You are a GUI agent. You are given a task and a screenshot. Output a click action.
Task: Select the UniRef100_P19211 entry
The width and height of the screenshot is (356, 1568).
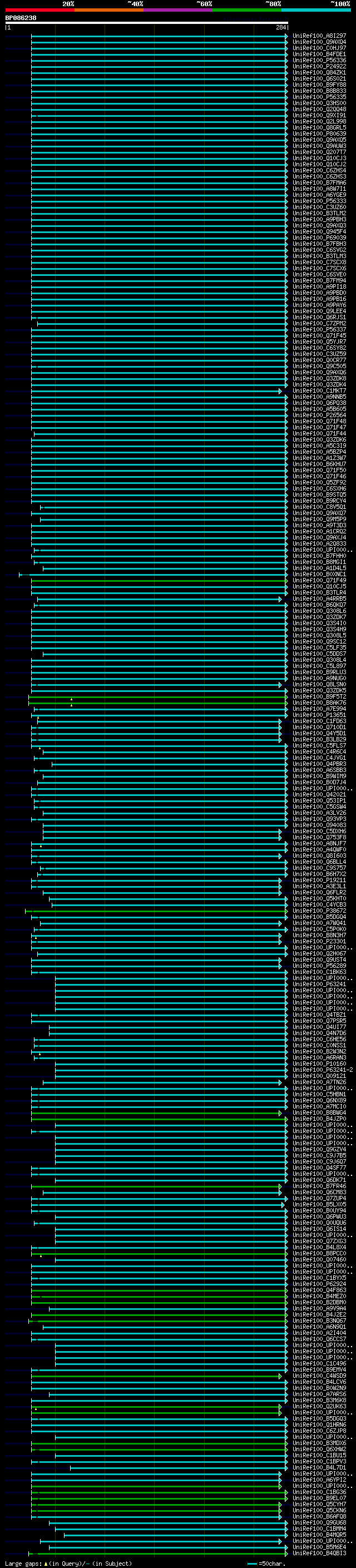(319, 880)
